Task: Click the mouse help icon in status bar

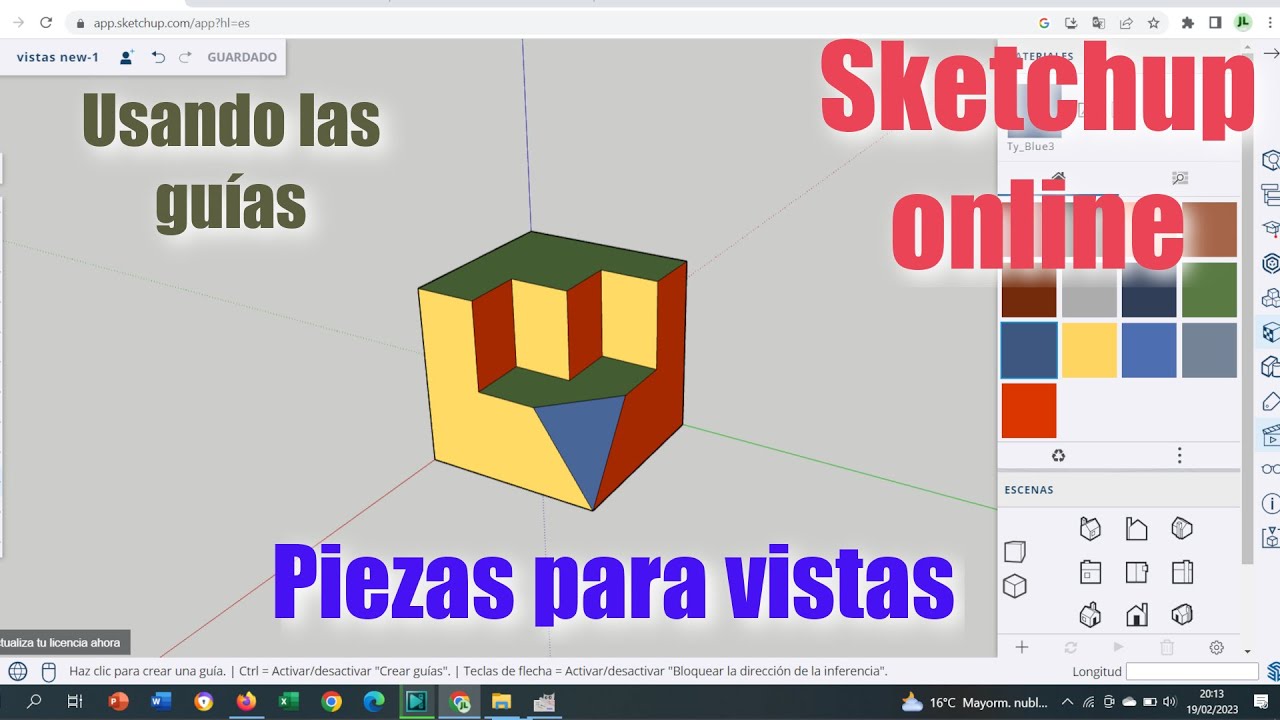Action: click(48, 671)
